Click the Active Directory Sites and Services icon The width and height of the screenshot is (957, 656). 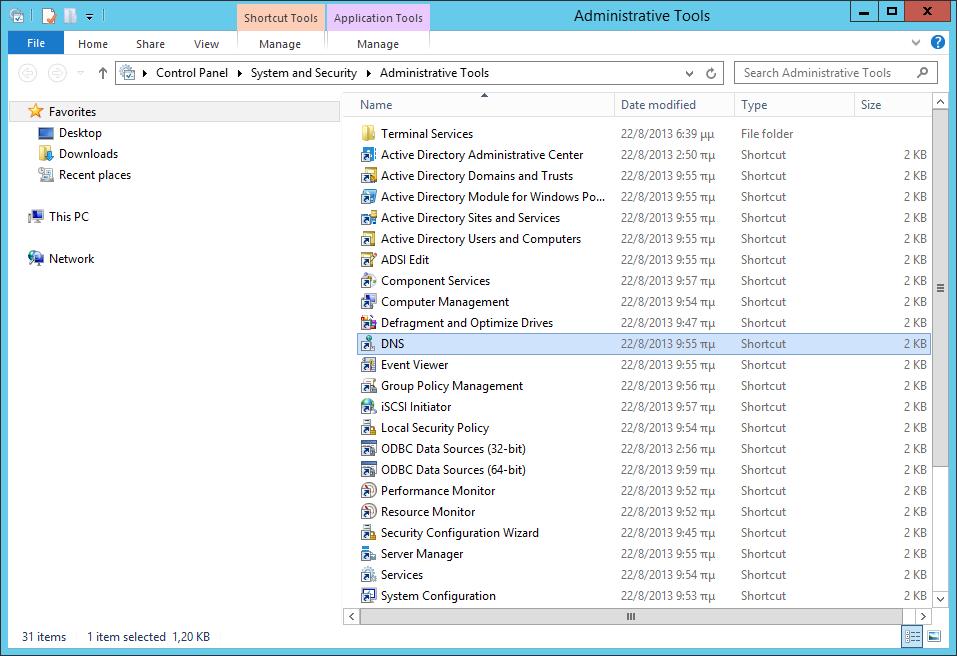pos(368,218)
